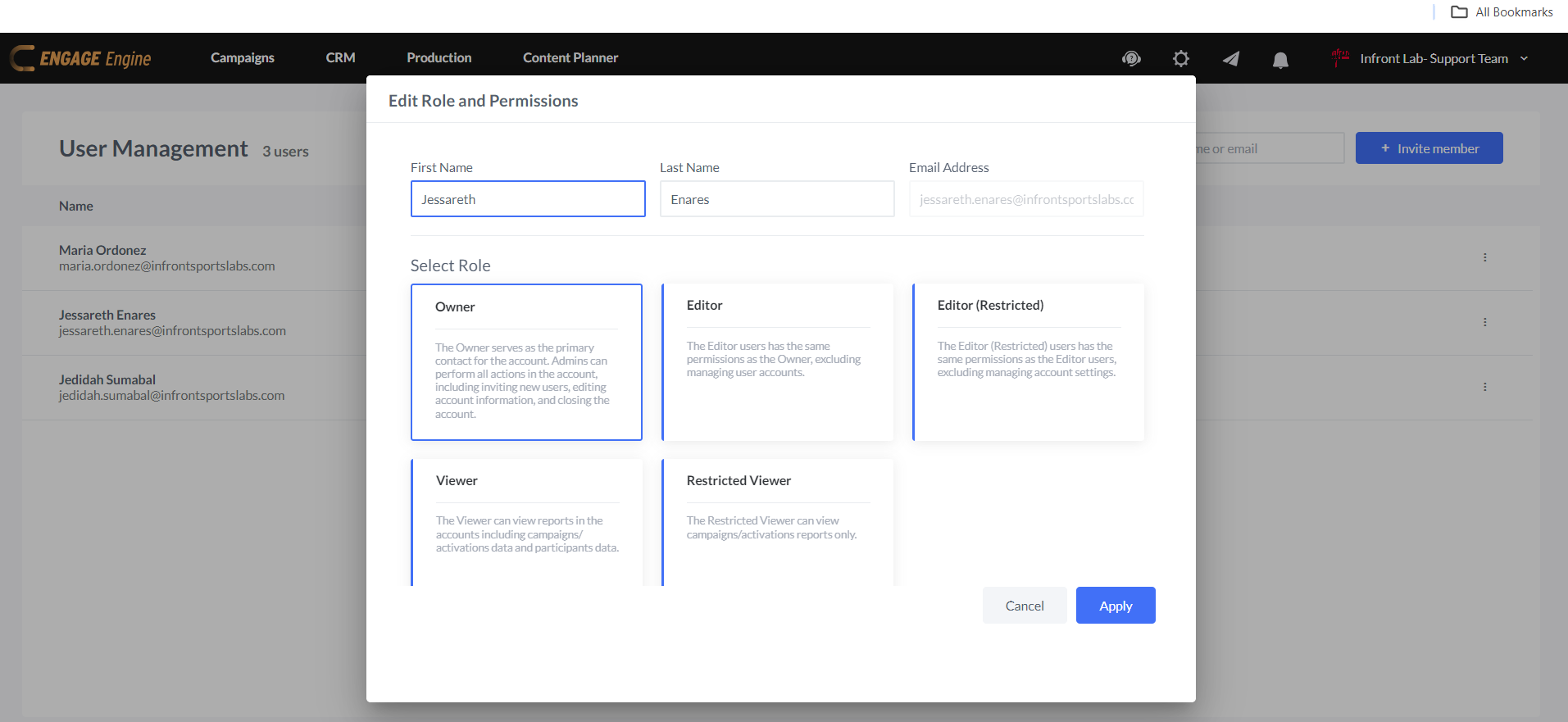The width and height of the screenshot is (1568, 722).
Task: Choose the Restricted Viewer role
Action: click(x=777, y=521)
